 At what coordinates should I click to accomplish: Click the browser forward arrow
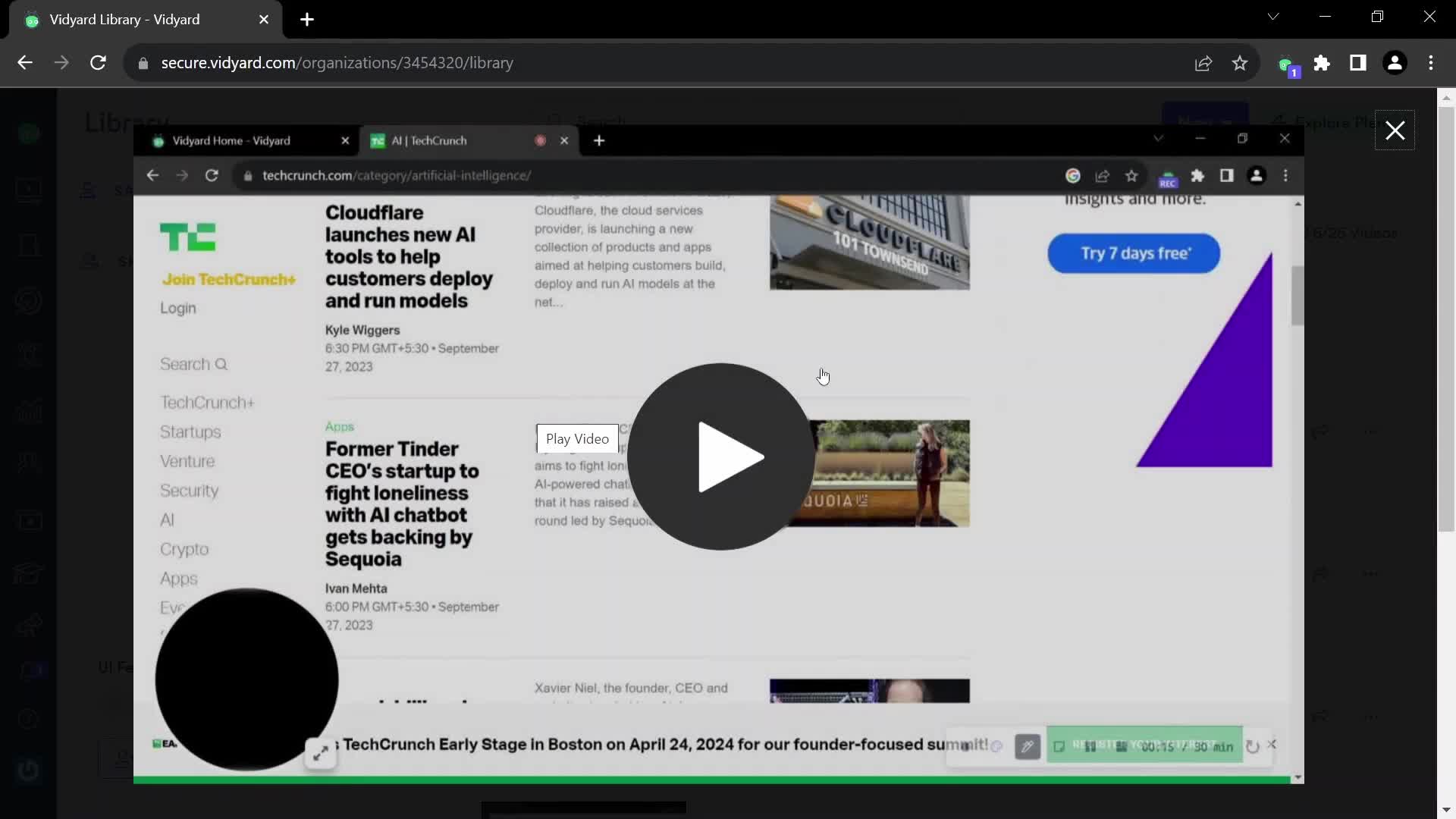tap(61, 63)
